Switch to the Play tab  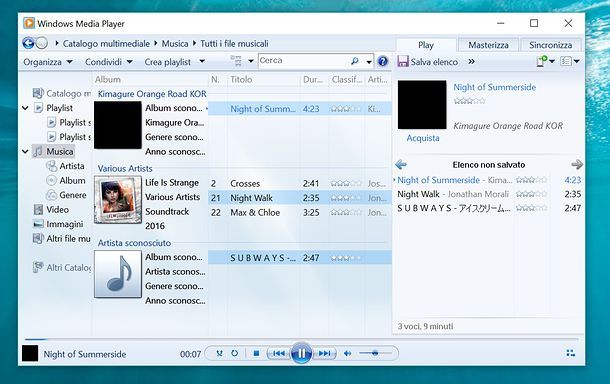tap(426, 45)
